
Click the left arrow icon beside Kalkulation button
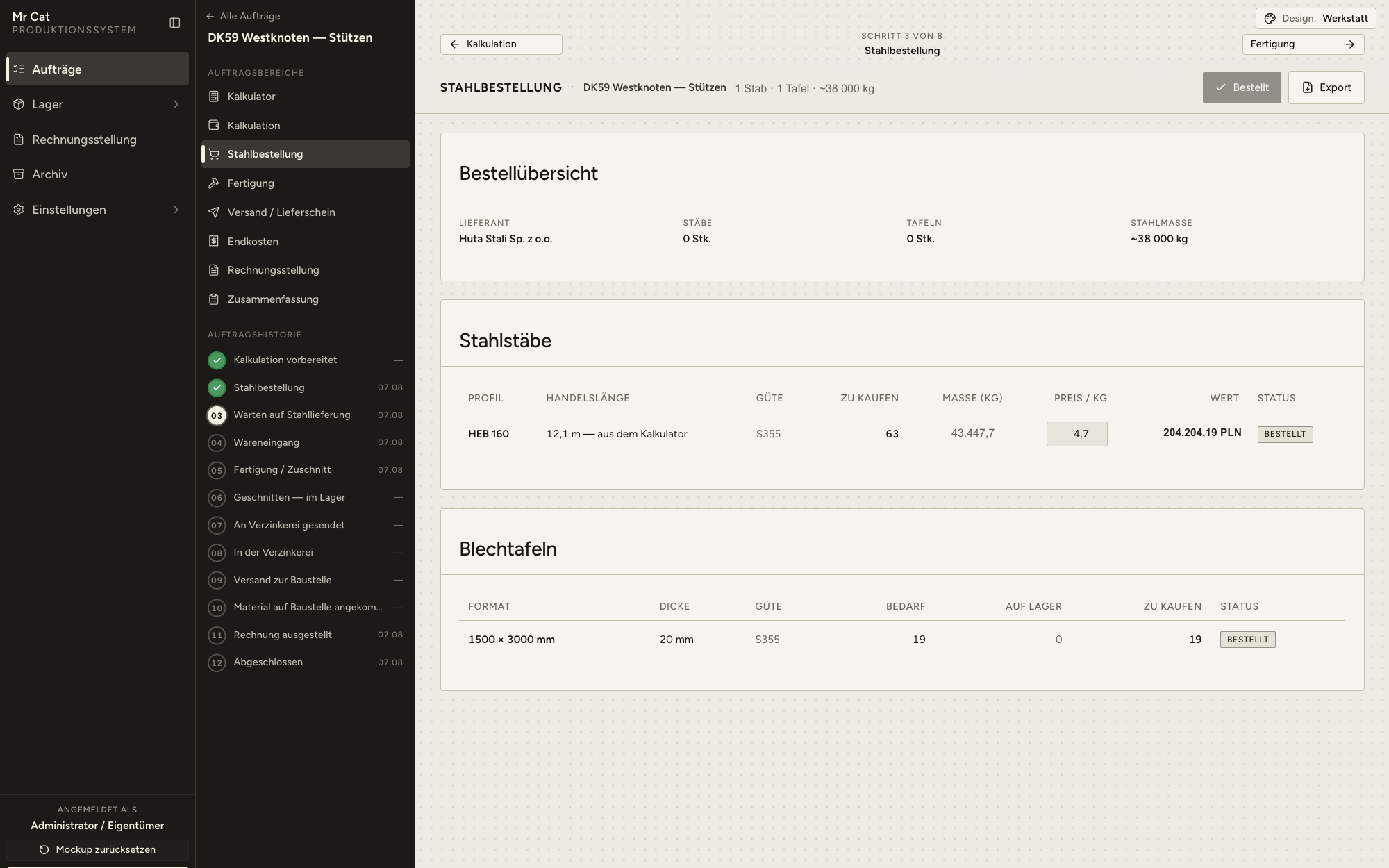tap(455, 44)
